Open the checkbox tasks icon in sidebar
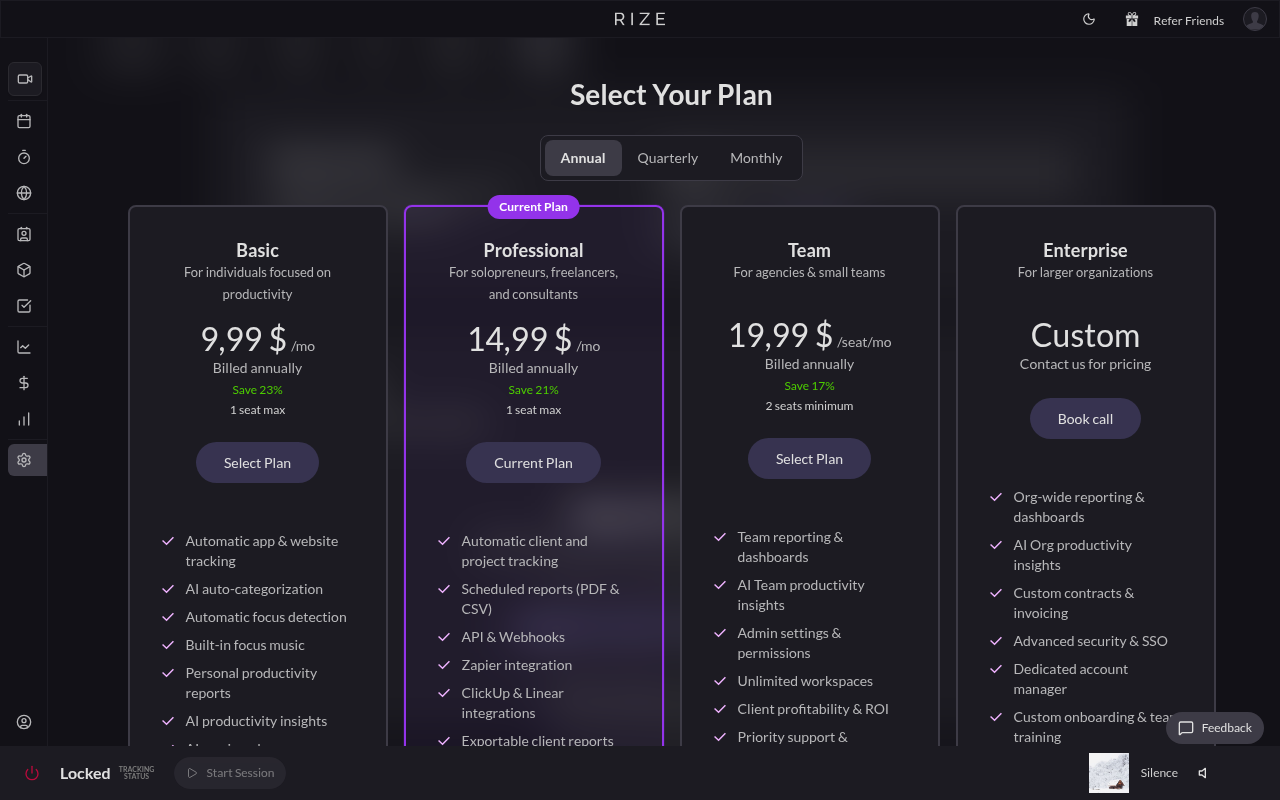 point(24,306)
